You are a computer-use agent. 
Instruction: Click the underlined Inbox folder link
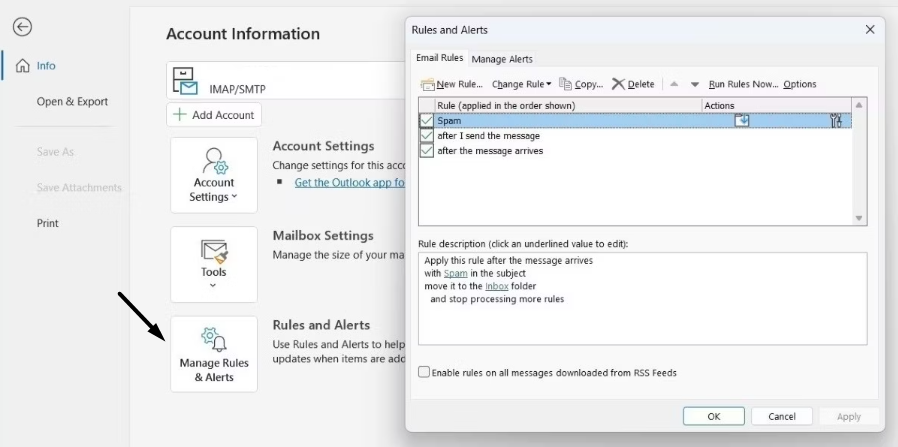coord(497,286)
